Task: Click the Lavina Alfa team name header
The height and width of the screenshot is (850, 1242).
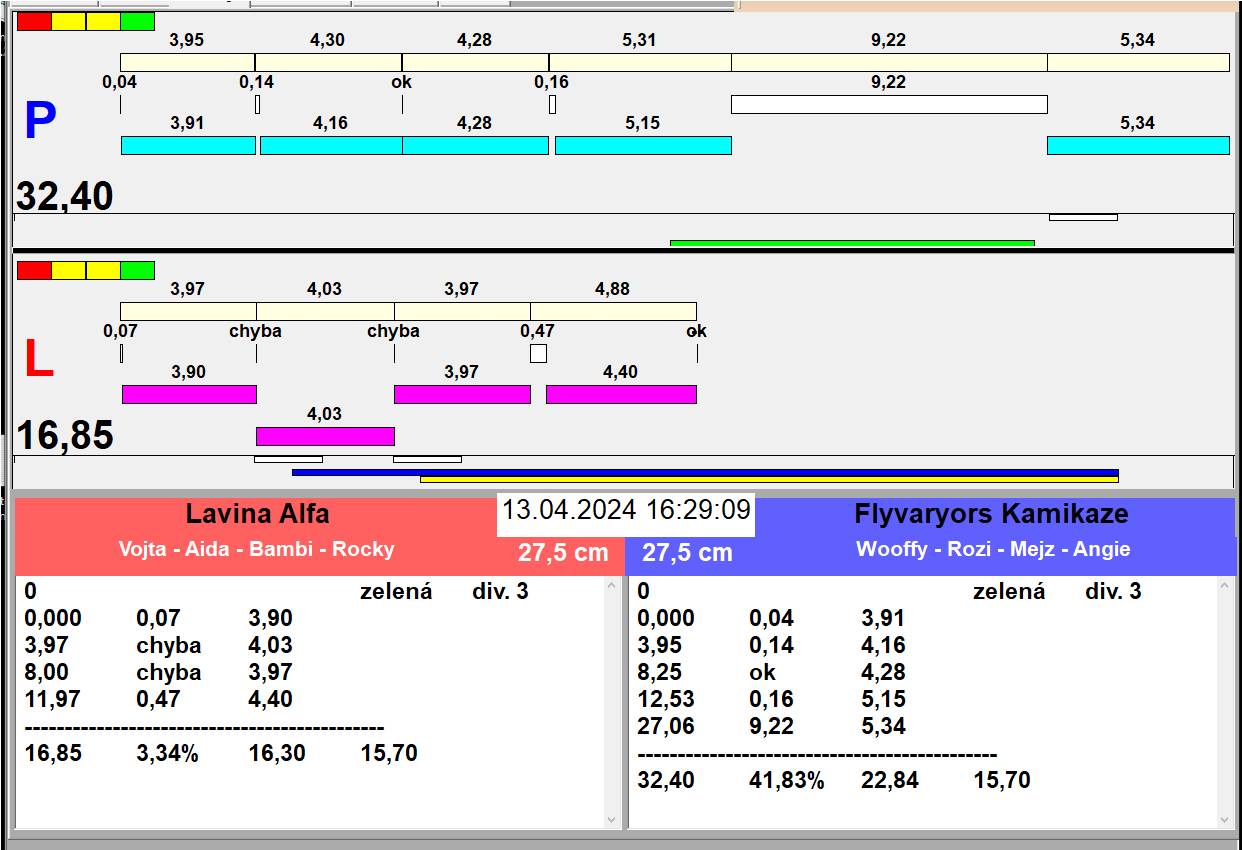Action: [x=257, y=514]
